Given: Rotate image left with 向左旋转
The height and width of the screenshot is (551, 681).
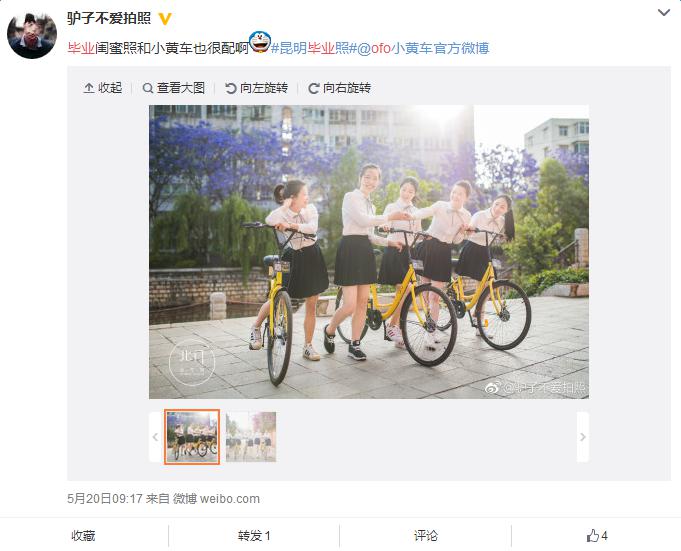Looking at the screenshot, I should click(x=256, y=88).
